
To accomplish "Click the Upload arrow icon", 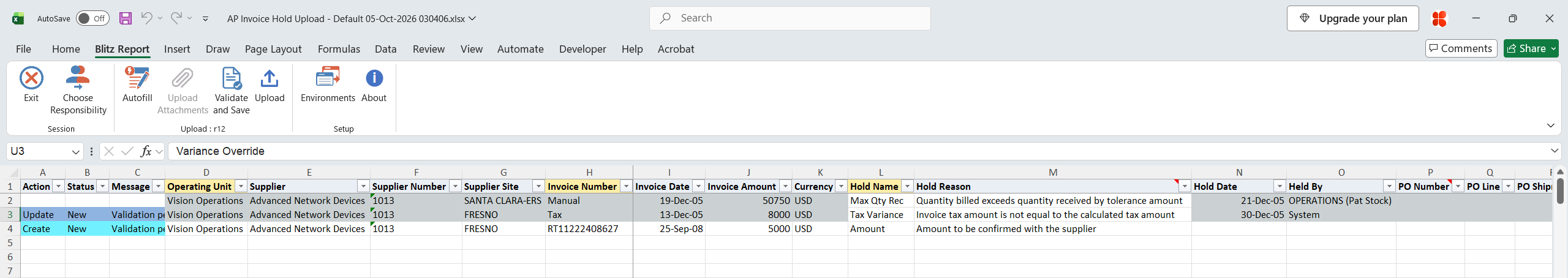I will coord(269,78).
